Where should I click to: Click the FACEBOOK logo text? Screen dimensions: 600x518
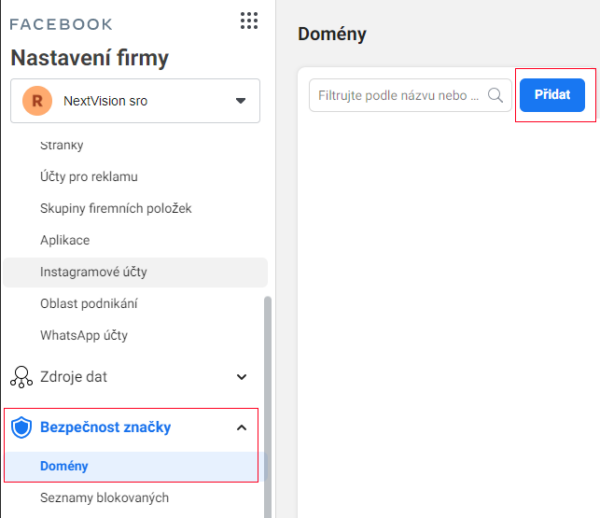[x=61, y=23]
